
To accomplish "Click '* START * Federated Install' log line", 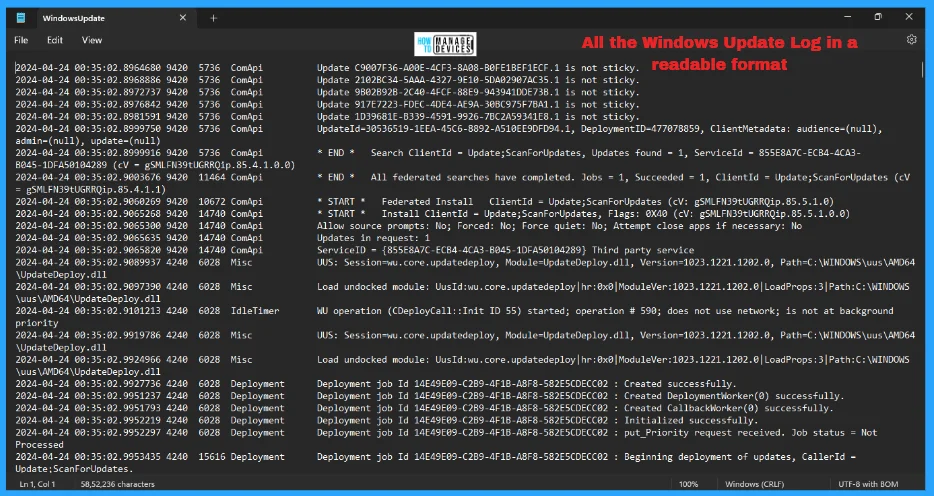I will click(425, 202).
